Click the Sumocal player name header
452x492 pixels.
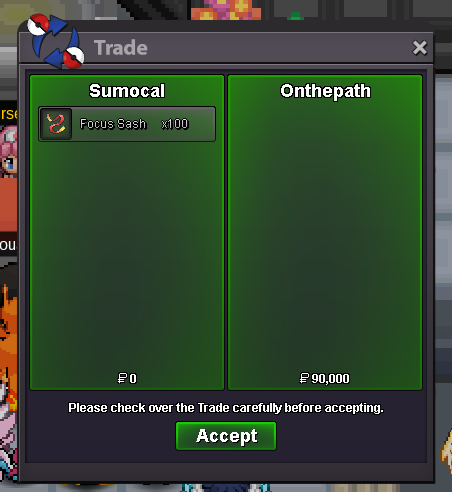tap(127, 91)
